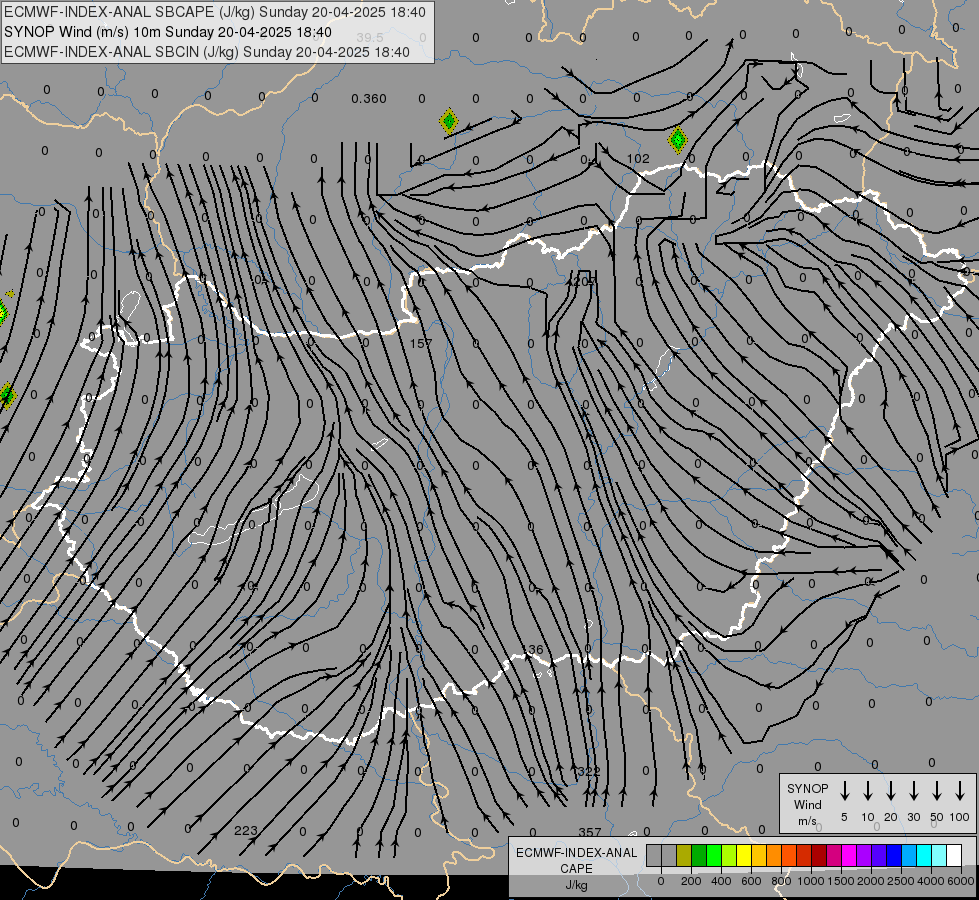This screenshot has height=900, width=979.
Task: Click the ECMWF-INDEX-ANAL CAPE legend label
Action: pyautogui.click(x=576, y=861)
